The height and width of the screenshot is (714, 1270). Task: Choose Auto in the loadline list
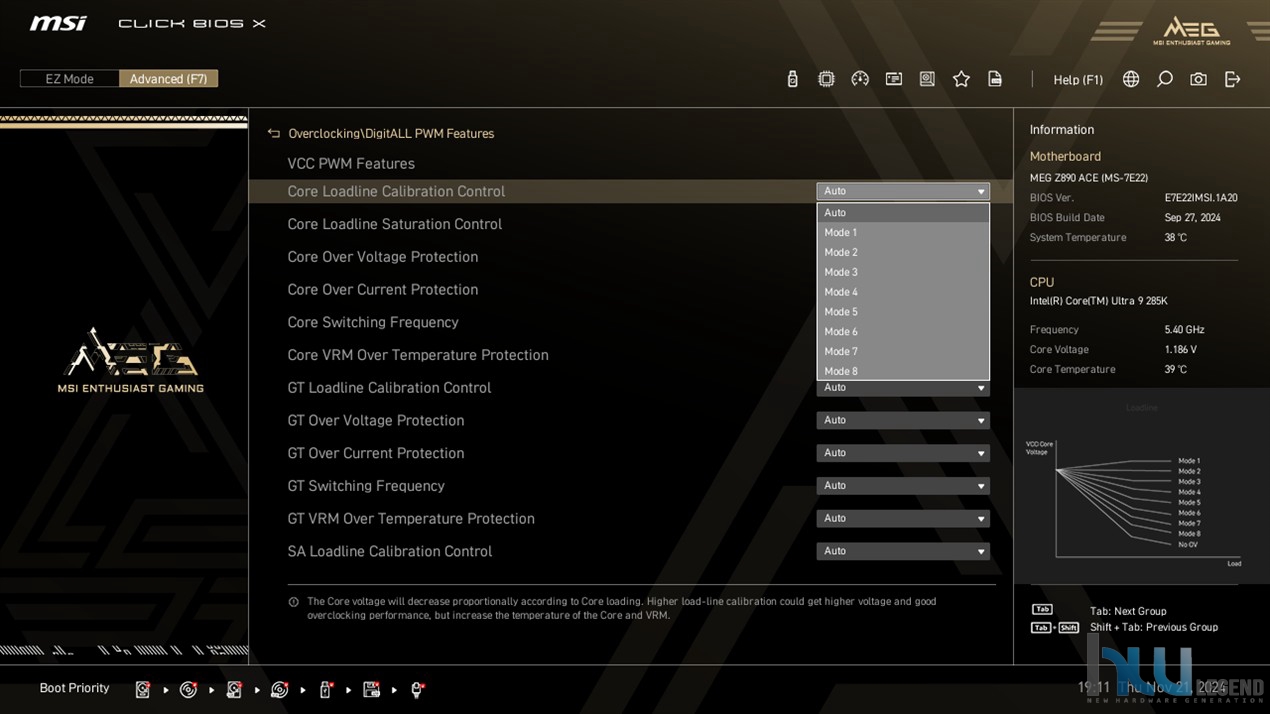pyautogui.click(x=903, y=213)
